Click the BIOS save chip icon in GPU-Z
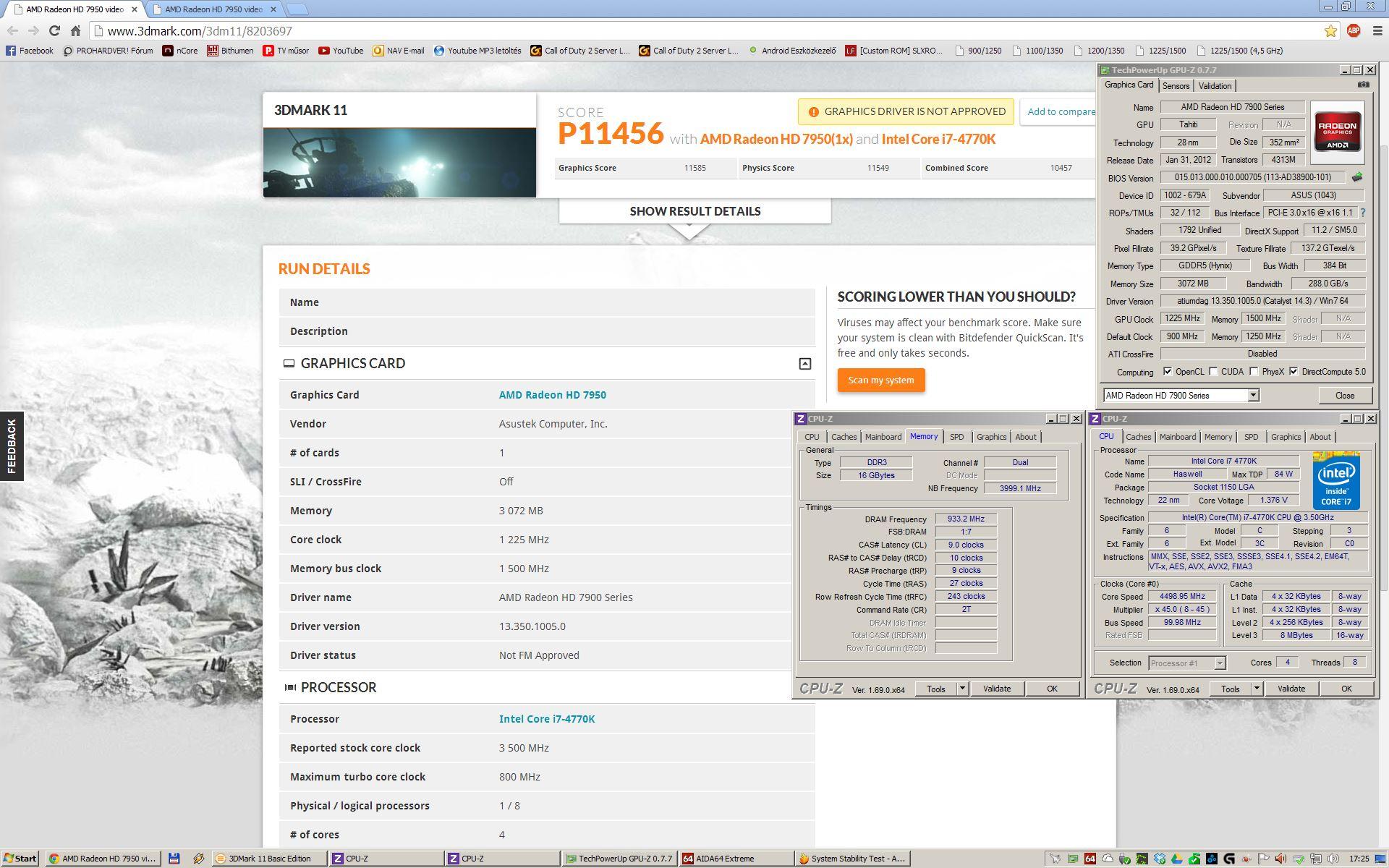Screen dimensions: 1389x868 pyautogui.click(x=1356, y=177)
